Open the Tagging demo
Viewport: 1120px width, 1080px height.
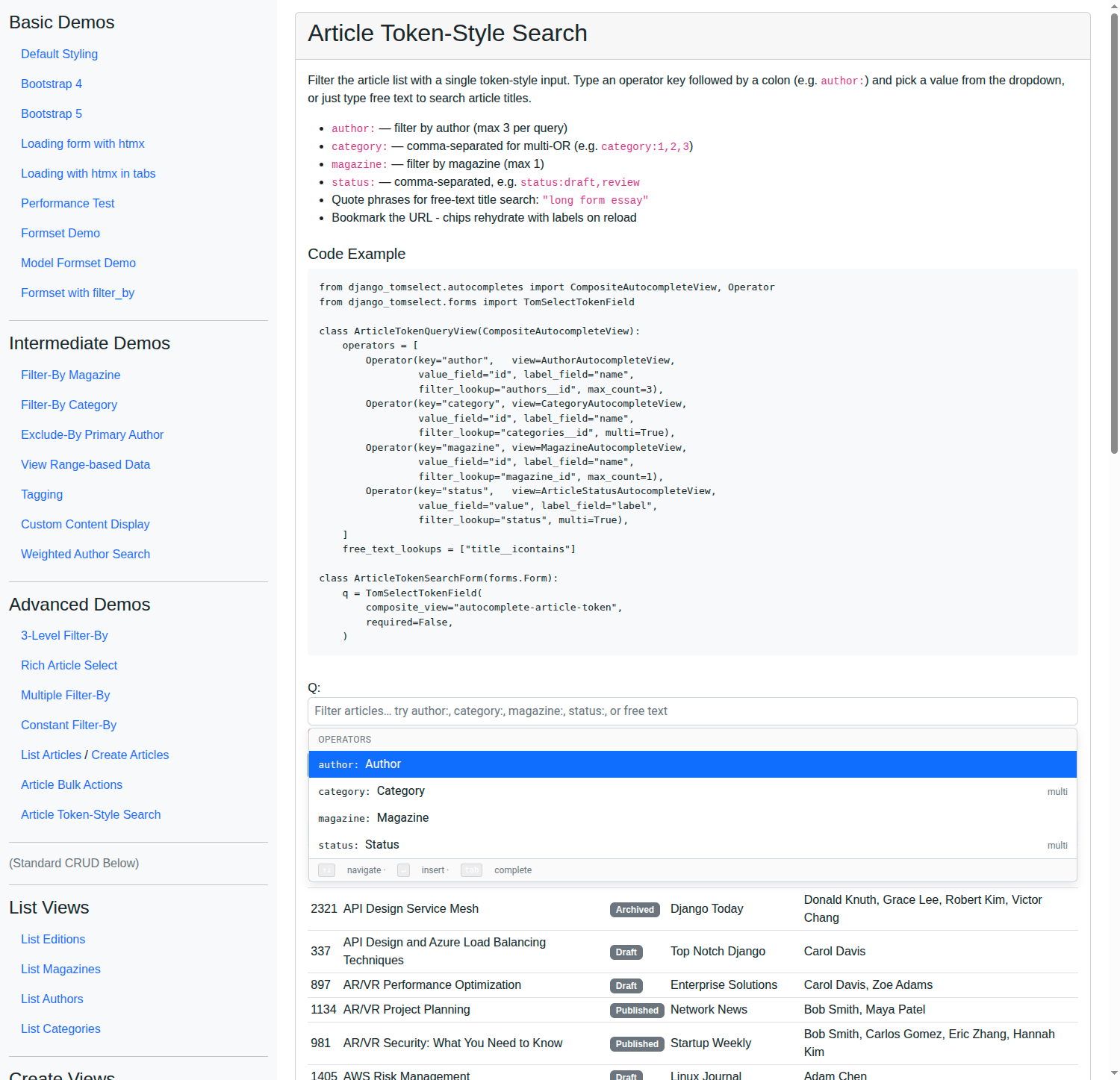[x=42, y=494]
